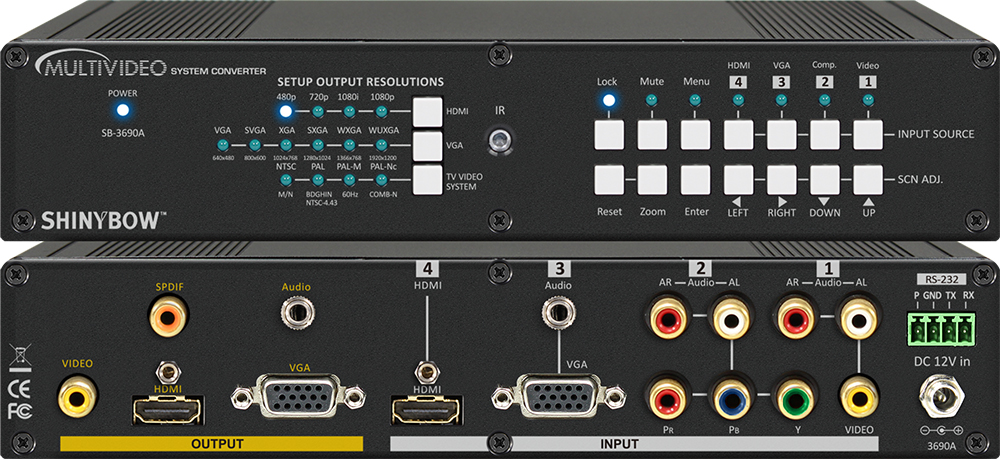
Task: Click the orange SPDIF output jack
Action: 165,319
